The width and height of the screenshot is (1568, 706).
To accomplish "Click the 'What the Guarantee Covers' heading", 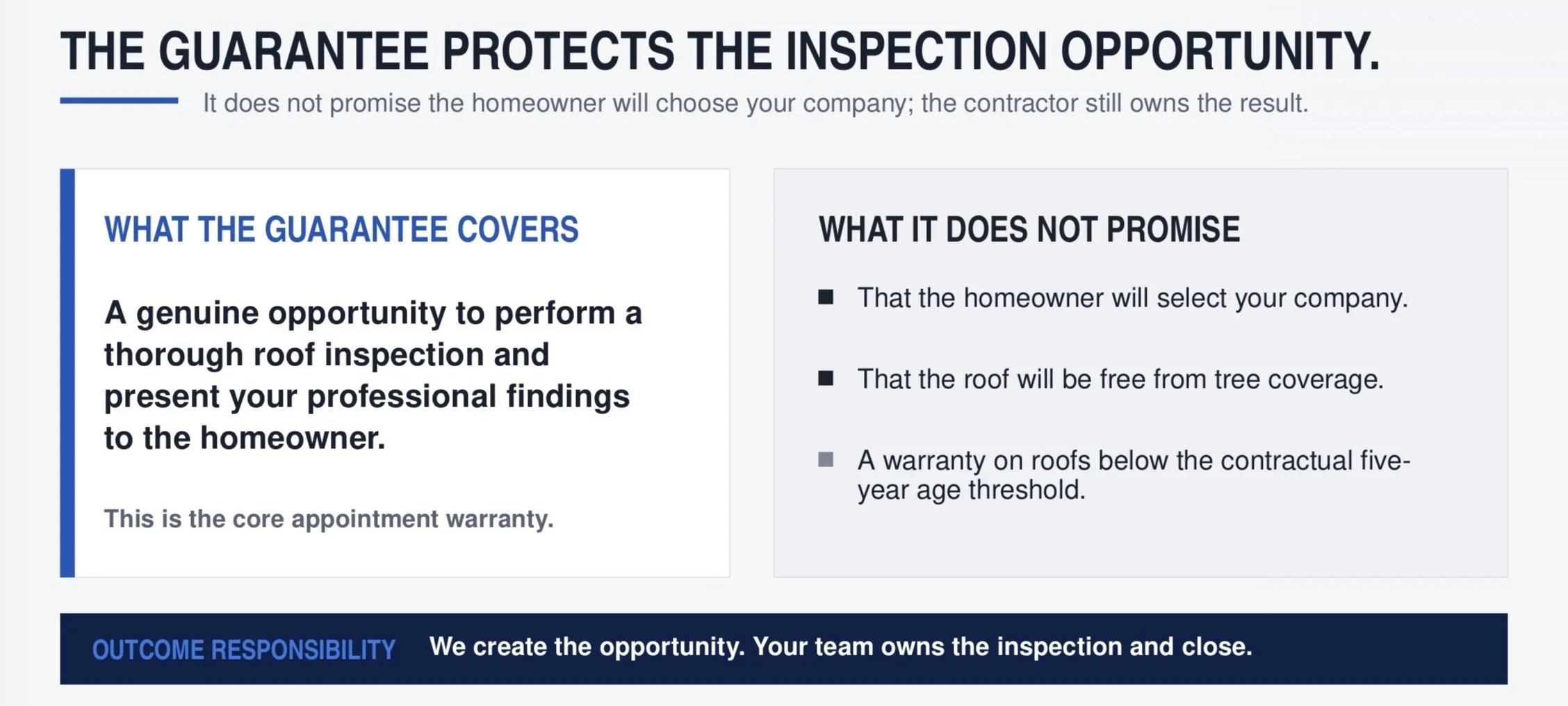I will [x=341, y=230].
